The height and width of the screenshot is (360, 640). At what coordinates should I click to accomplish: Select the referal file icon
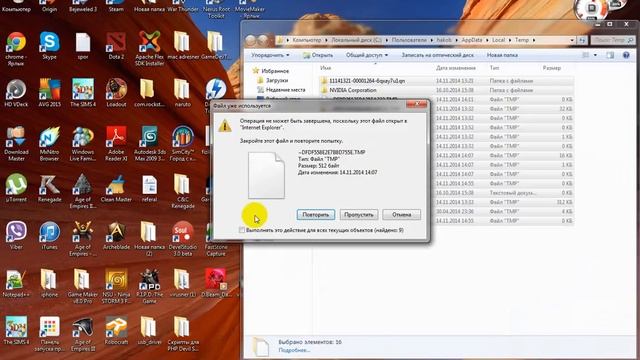click(149, 188)
